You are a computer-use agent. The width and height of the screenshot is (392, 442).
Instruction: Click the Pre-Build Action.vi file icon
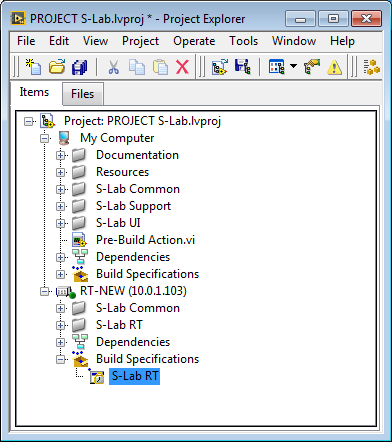click(79, 240)
